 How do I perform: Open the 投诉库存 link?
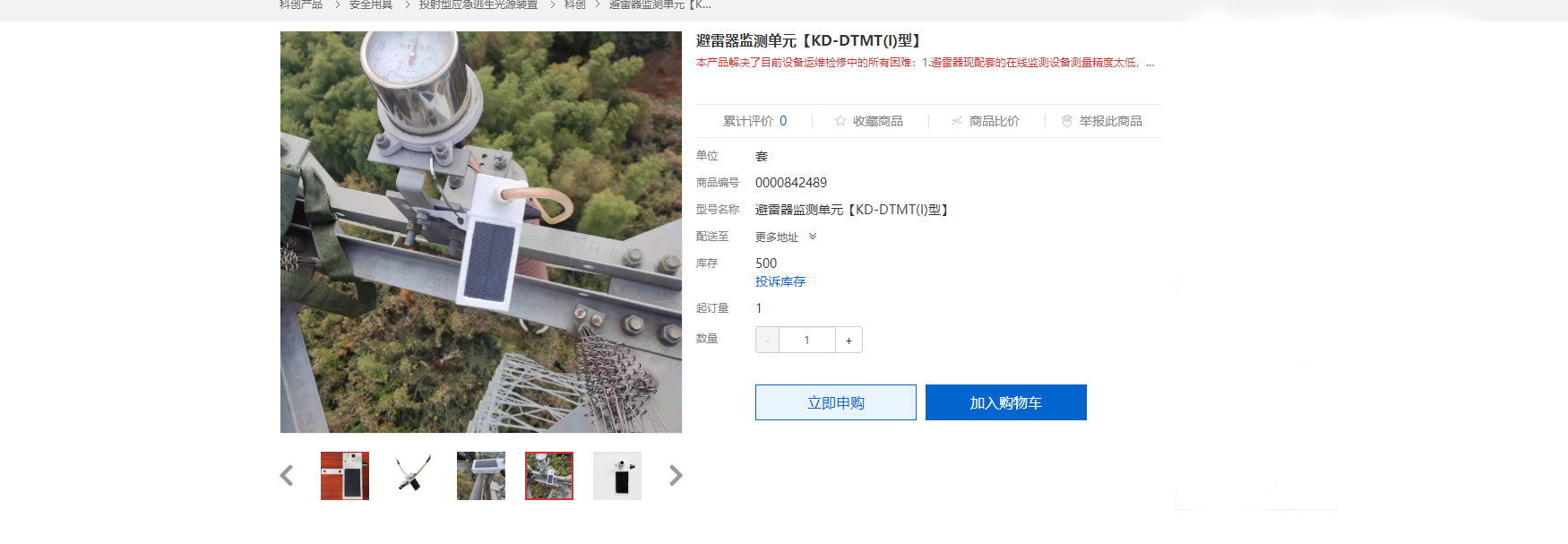[780, 281]
